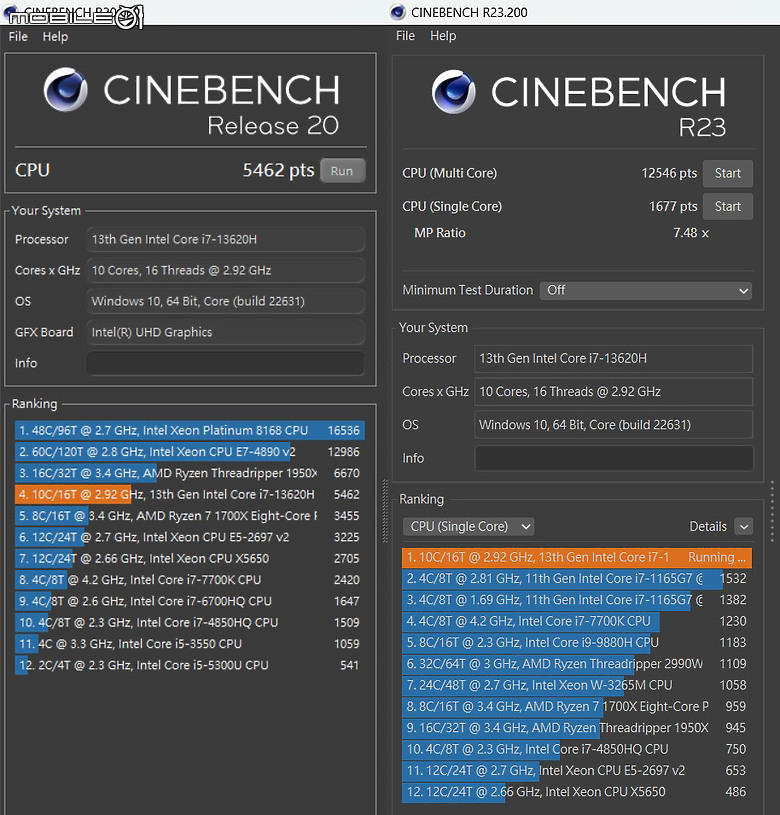Select R20 ranking row Core i7-4850HQ 1509

pyautogui.click(x=190, y=623)
